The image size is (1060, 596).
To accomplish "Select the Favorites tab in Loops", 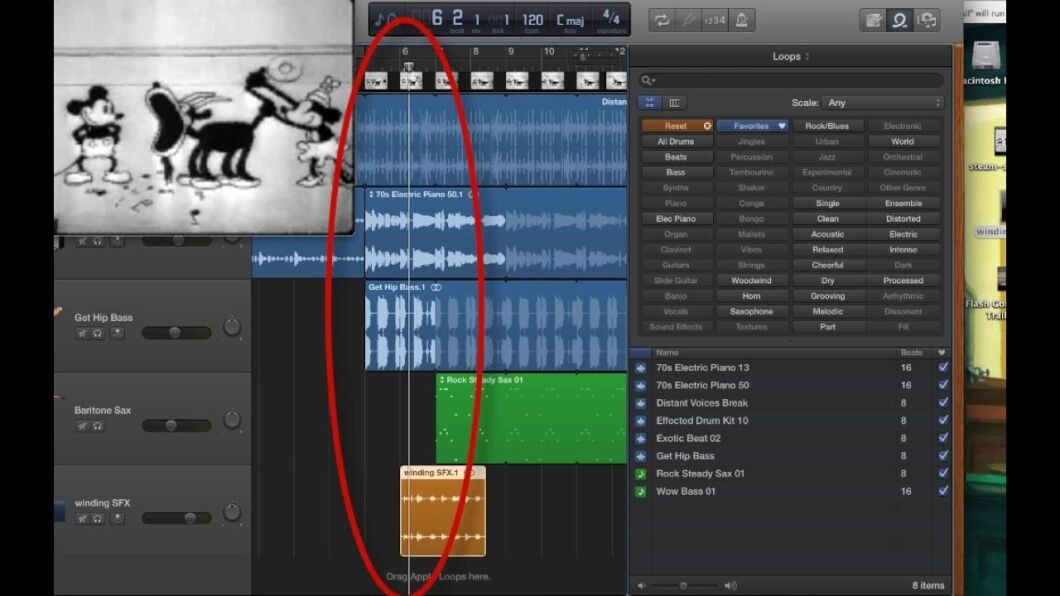I will coord(751,125).
